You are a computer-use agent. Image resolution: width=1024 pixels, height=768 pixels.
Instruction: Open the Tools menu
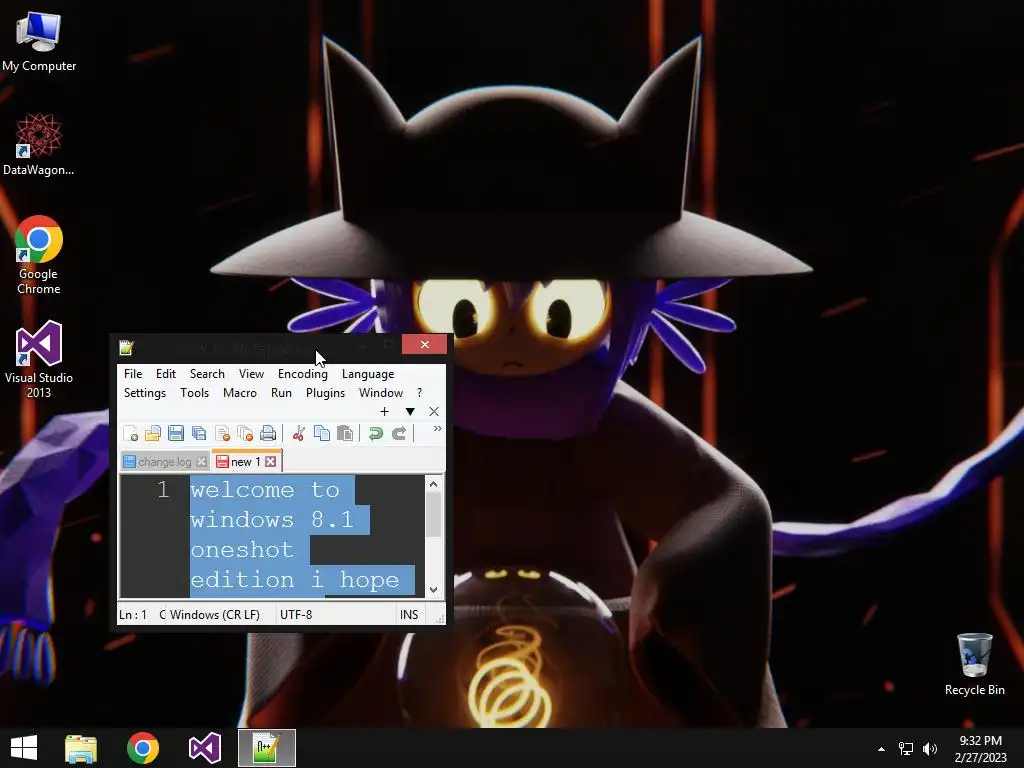coord(195,392)
